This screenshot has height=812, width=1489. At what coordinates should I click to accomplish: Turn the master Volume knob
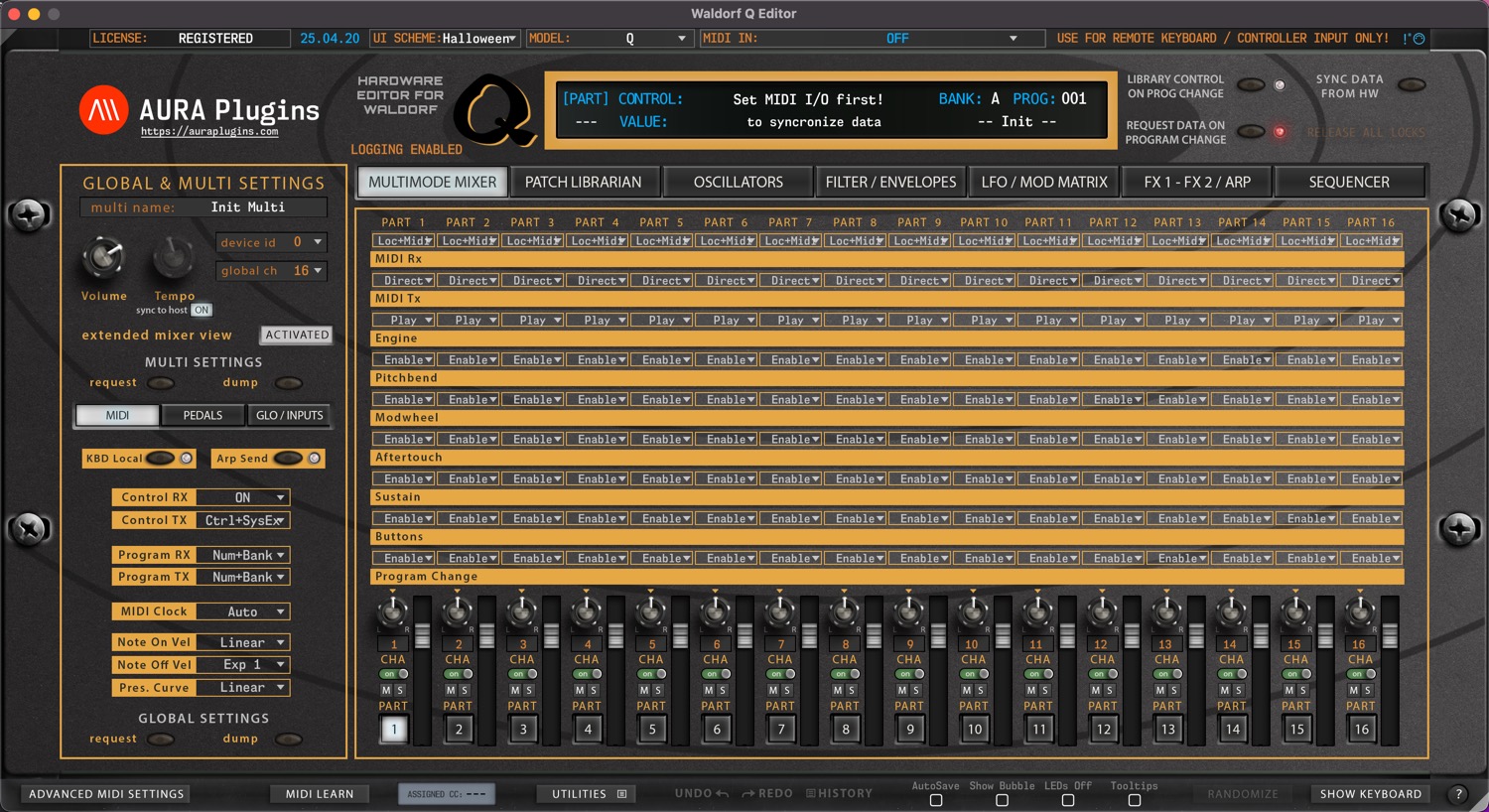point(103,258)
